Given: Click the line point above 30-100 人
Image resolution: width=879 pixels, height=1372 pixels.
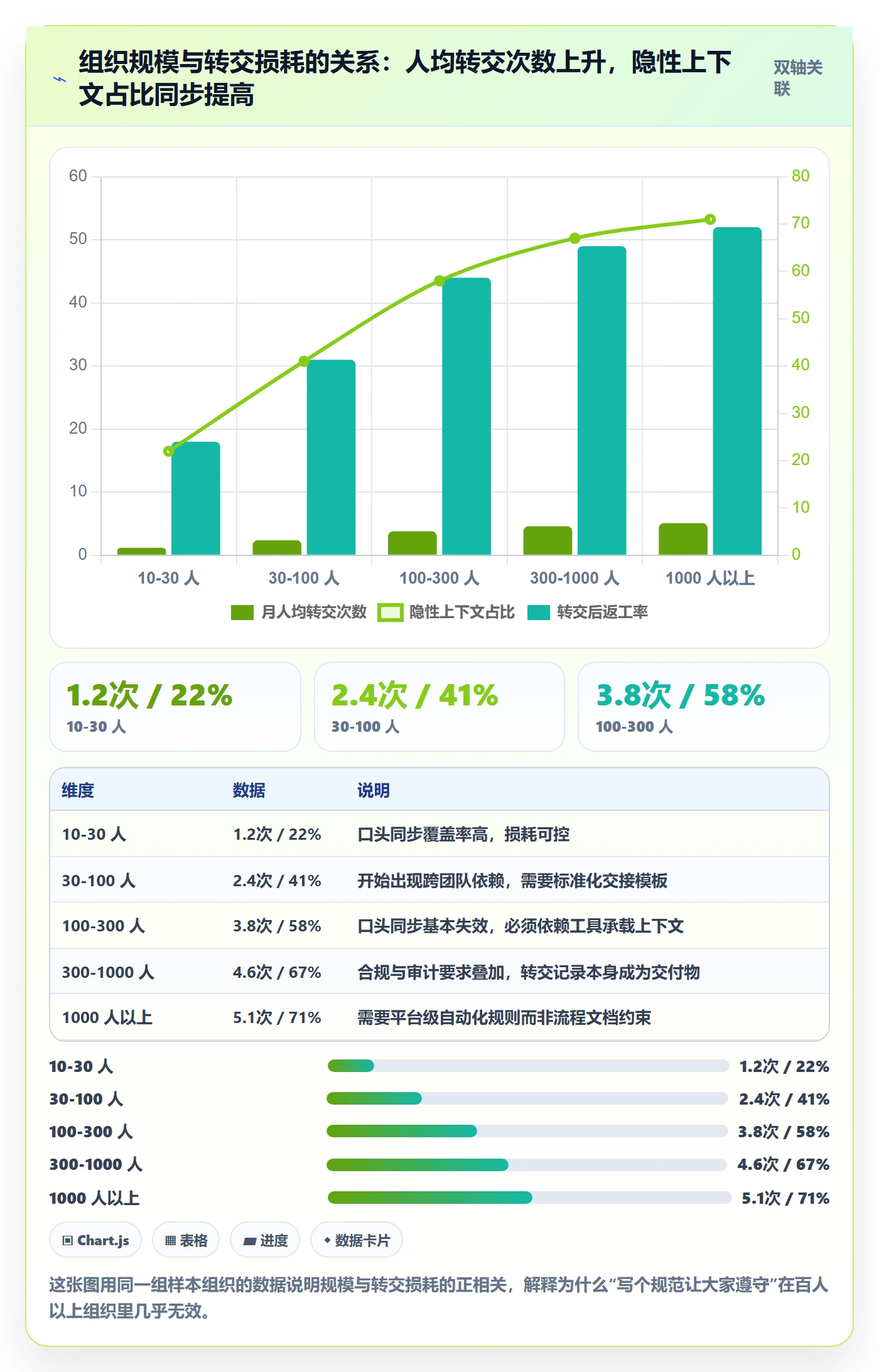Looking at the screenshot, I should click(304, 361).
